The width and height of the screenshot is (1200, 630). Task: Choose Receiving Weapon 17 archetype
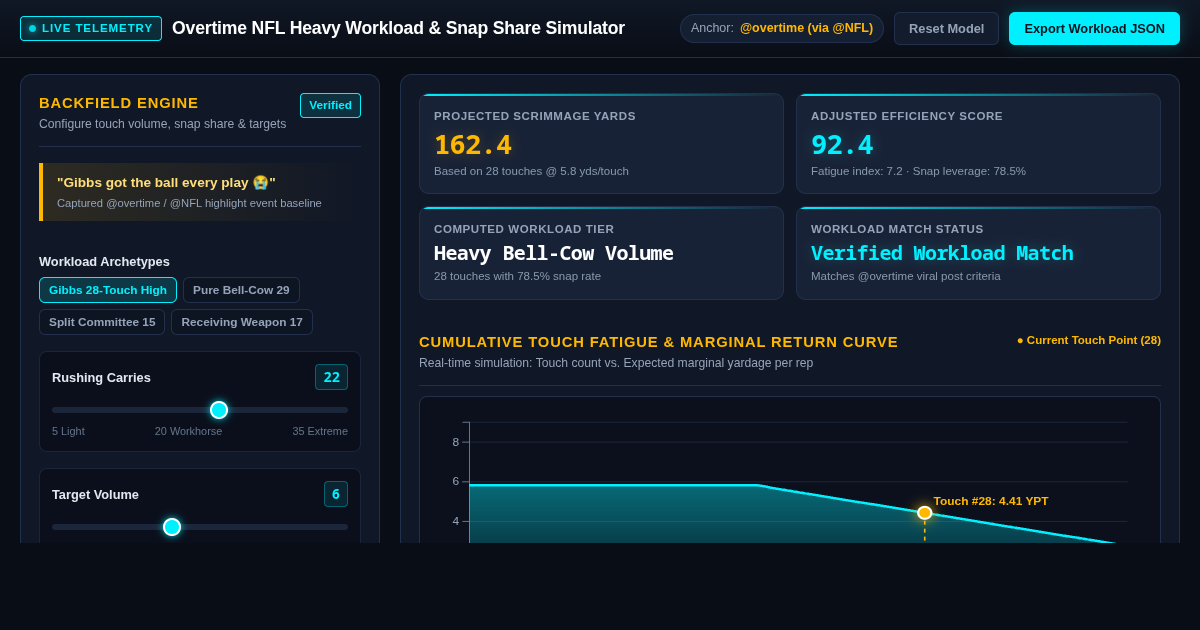[242, 322]
